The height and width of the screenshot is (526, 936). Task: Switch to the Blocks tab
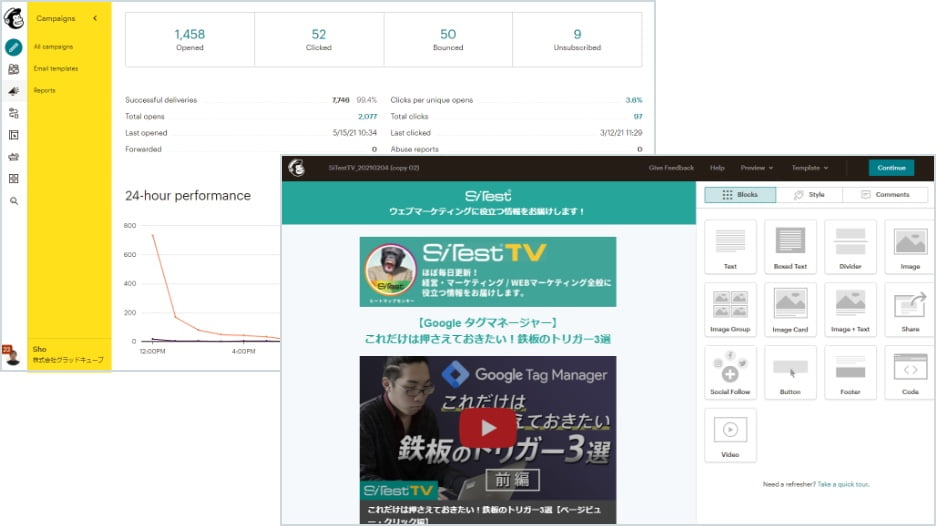coord(740,195)
